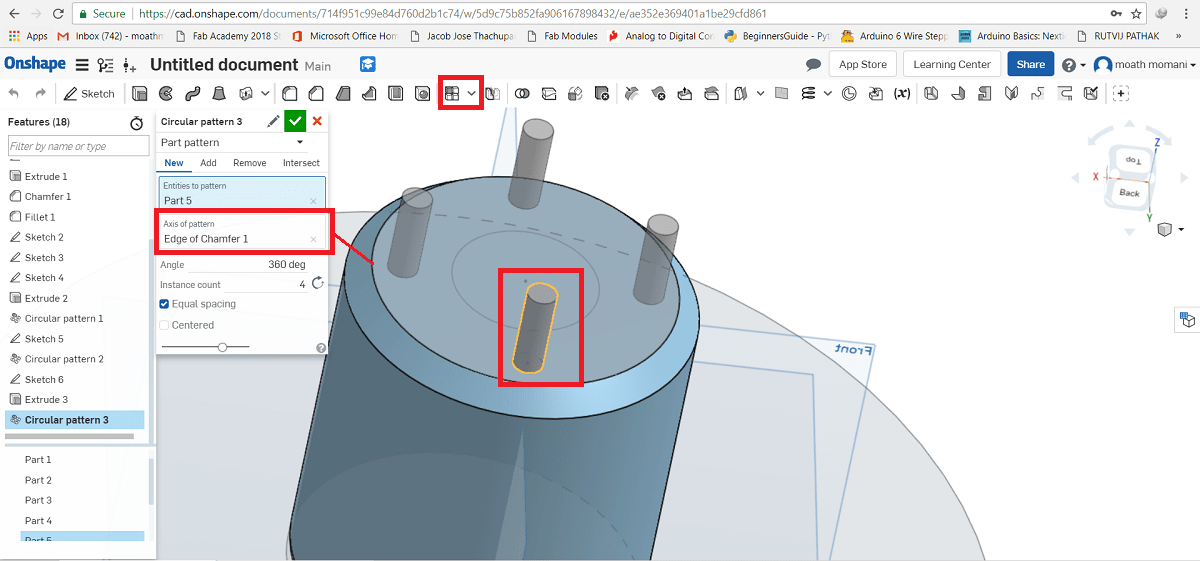1200x561 pixels.
Task: Select Circular pattern 2 in feature list
Action: (x=64, y=359)
